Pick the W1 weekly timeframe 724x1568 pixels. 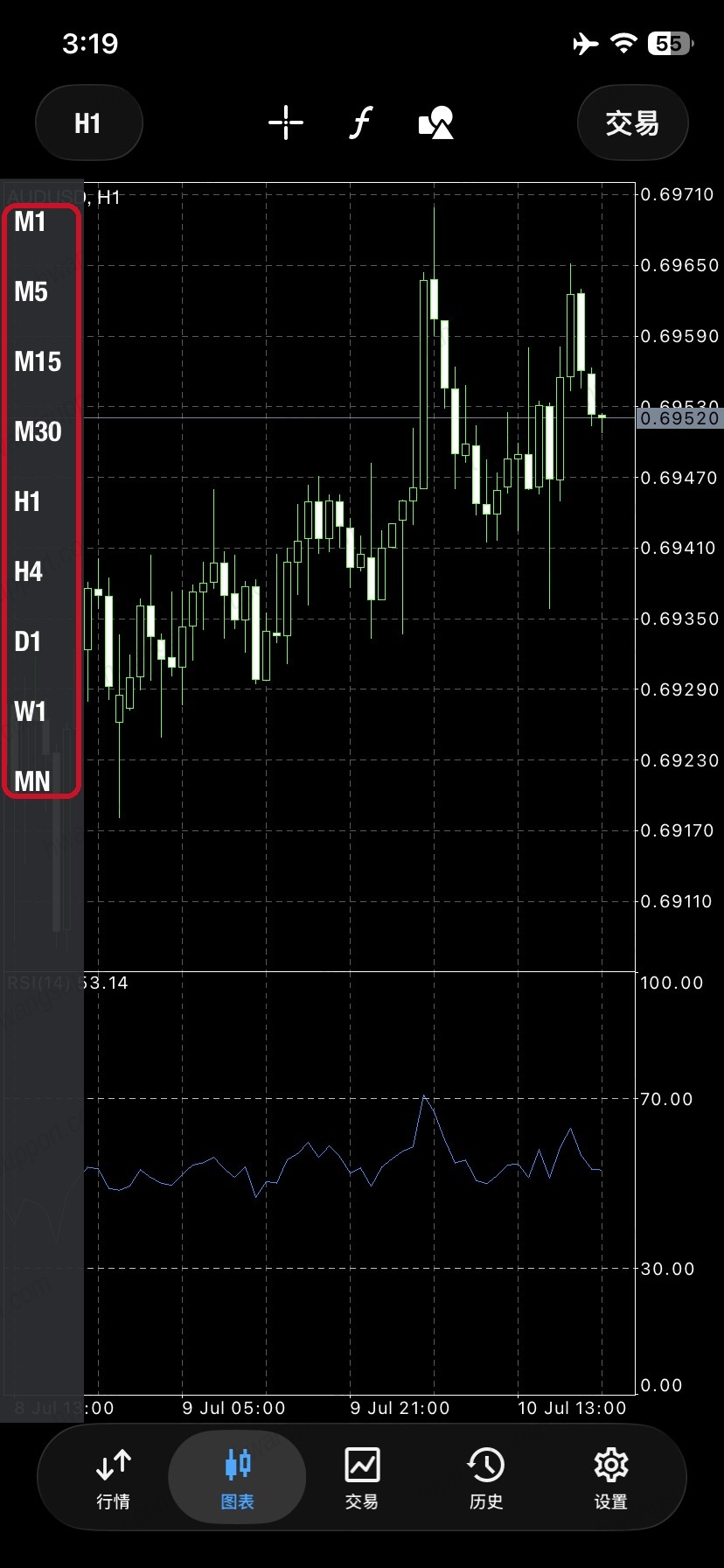tap(30, 711)
